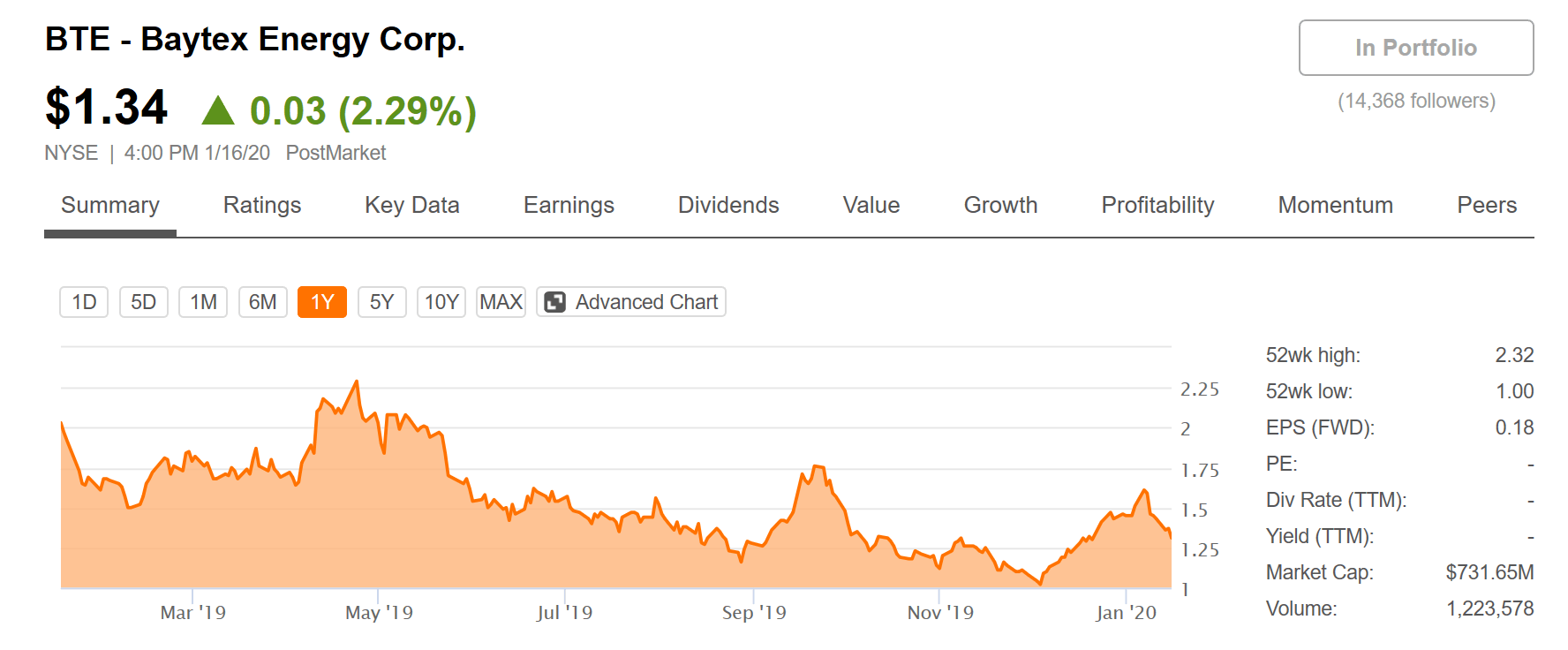Click the NYSE exchange label
The image size is (1568, 650).
pos(72,153)
